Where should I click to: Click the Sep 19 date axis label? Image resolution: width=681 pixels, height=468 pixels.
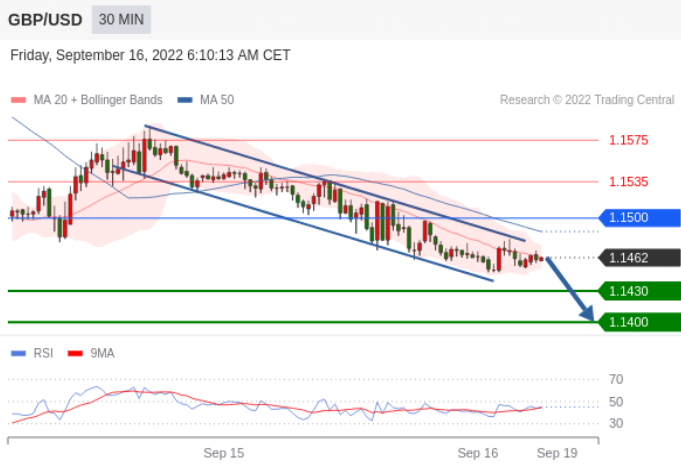click(557, 453)
